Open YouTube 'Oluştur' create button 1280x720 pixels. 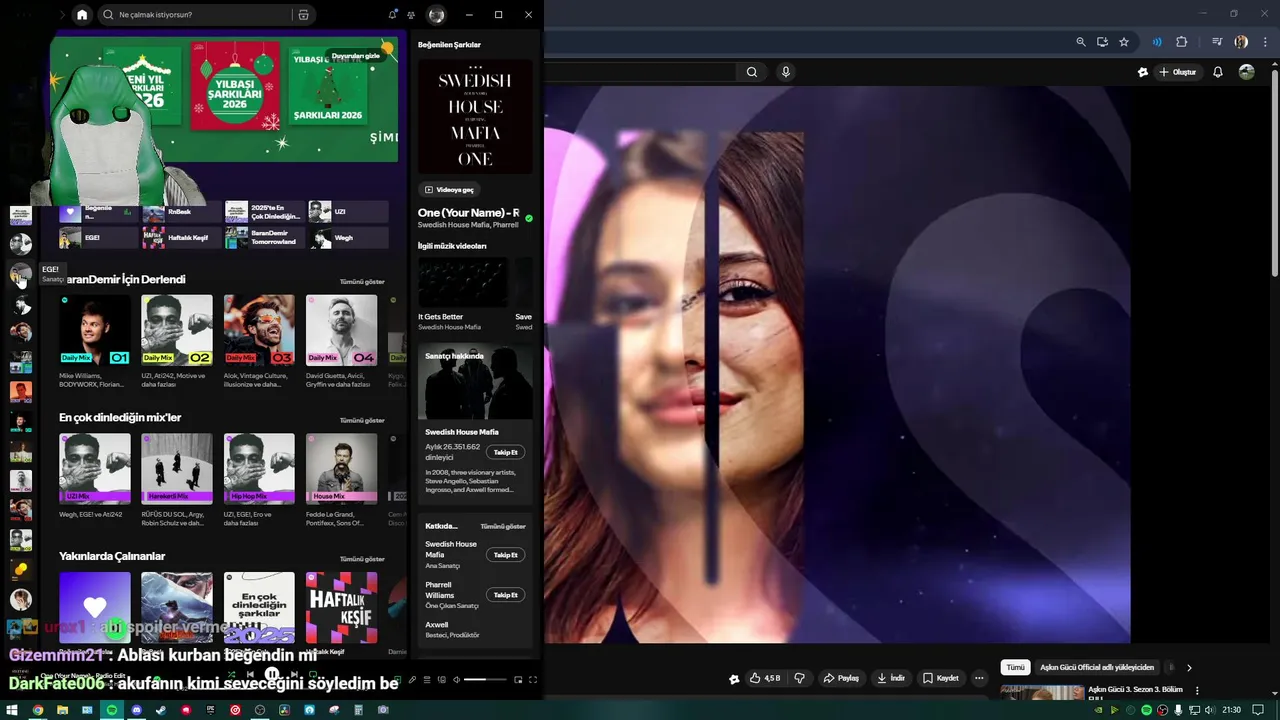[x=1178, y=72]
